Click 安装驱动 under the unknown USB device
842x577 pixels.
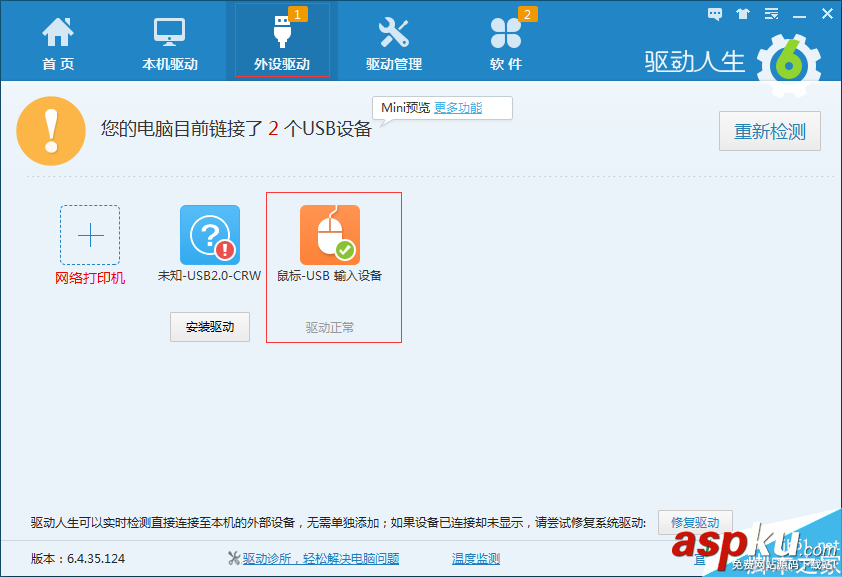[209, 326]
